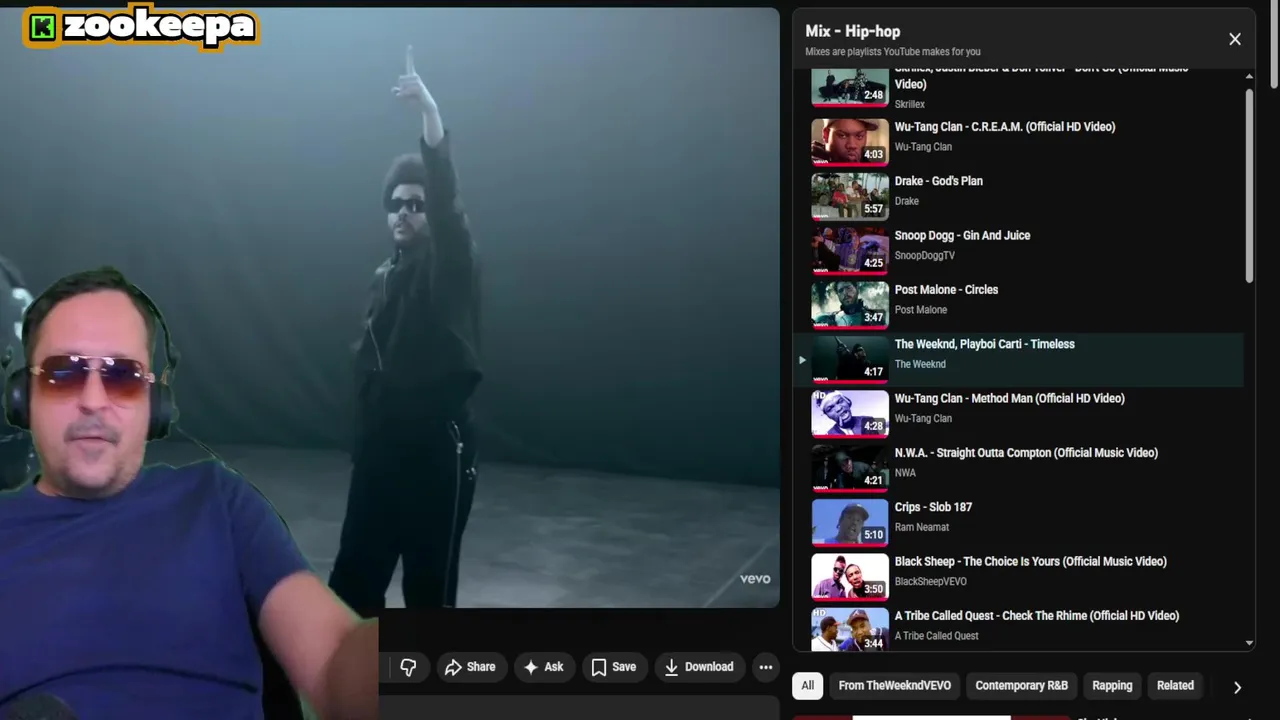Open Drake - God's Plan title

[x=938, y=181]
